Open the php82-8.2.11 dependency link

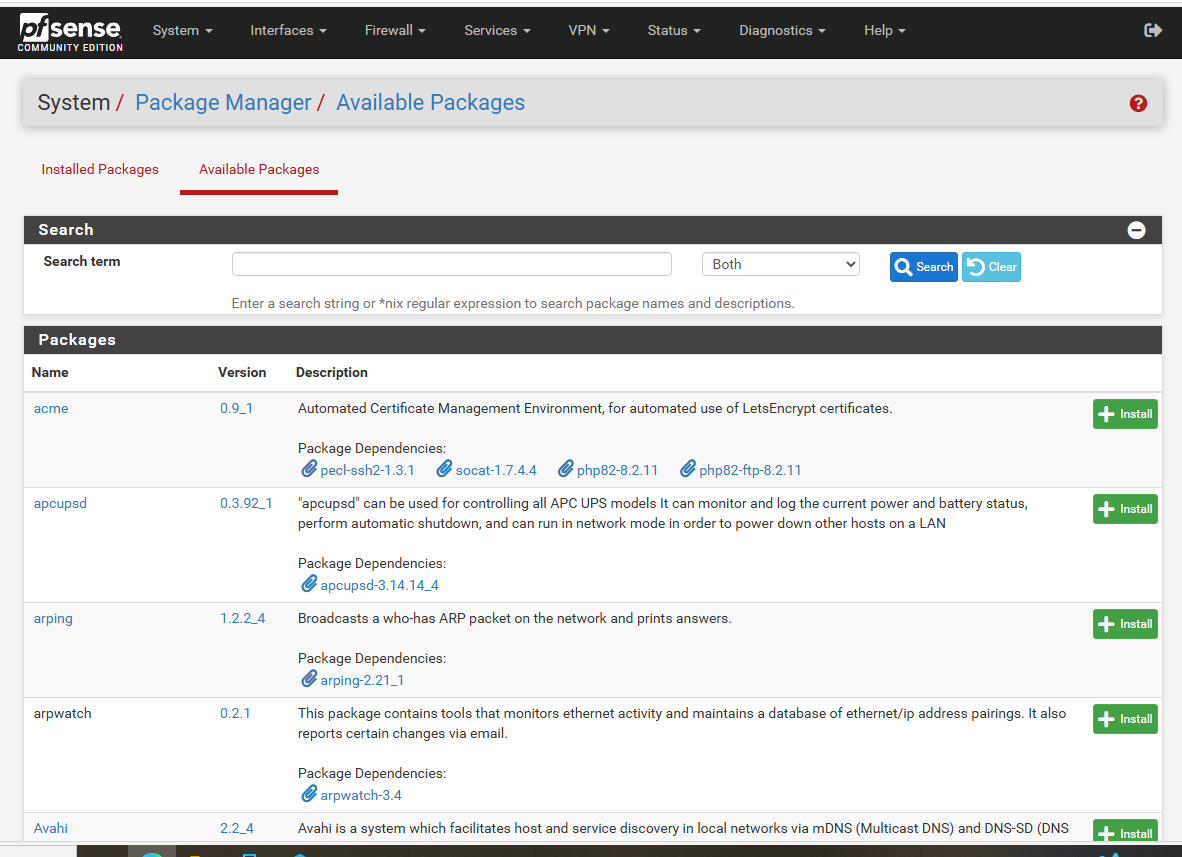[617, 470]
